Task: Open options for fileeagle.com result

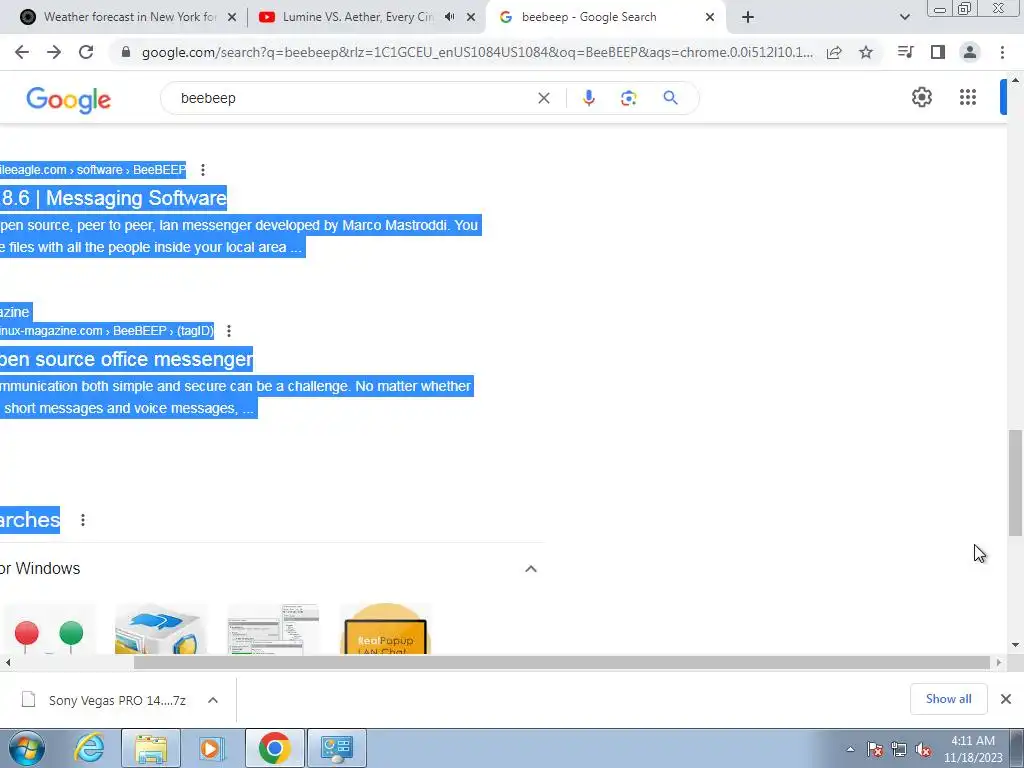Action: [203, 170]
